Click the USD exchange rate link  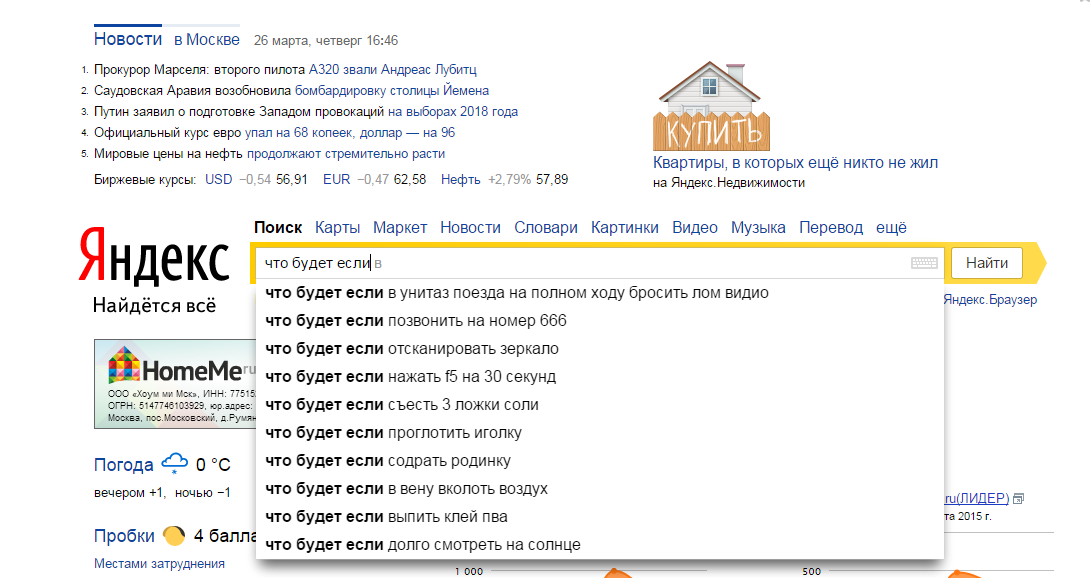tap(218, 180)
